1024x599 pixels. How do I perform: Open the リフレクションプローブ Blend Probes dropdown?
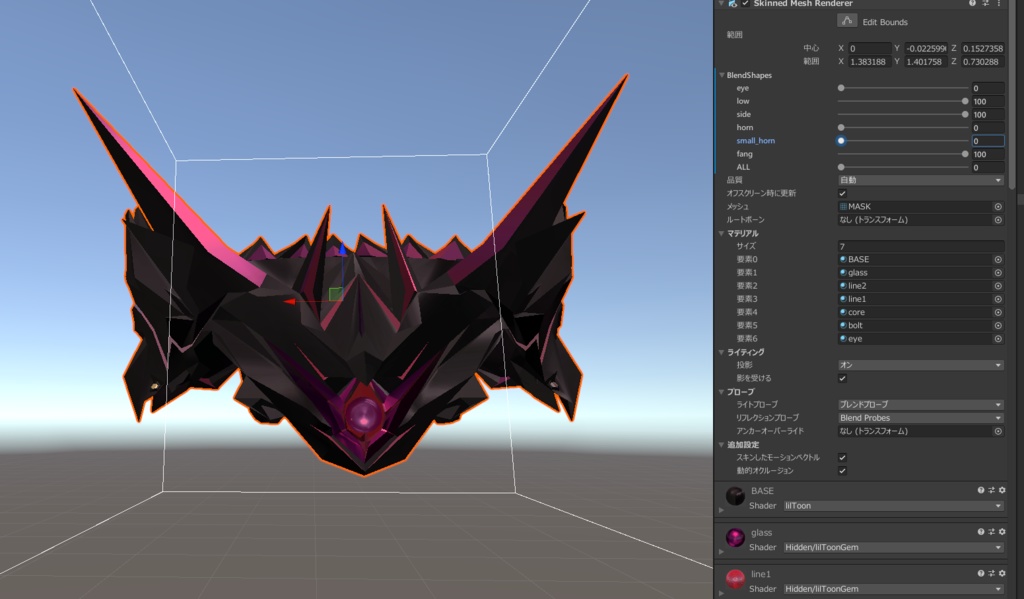921,418
